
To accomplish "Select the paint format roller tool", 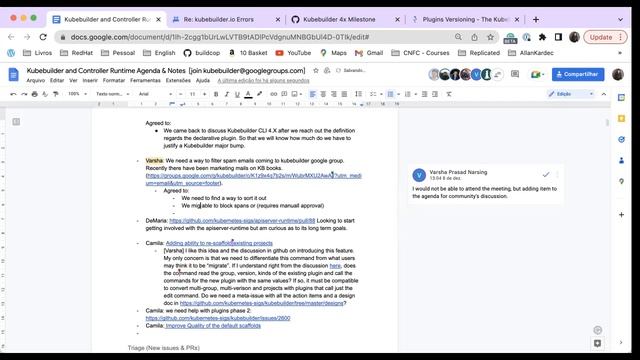I will (56, 94).
